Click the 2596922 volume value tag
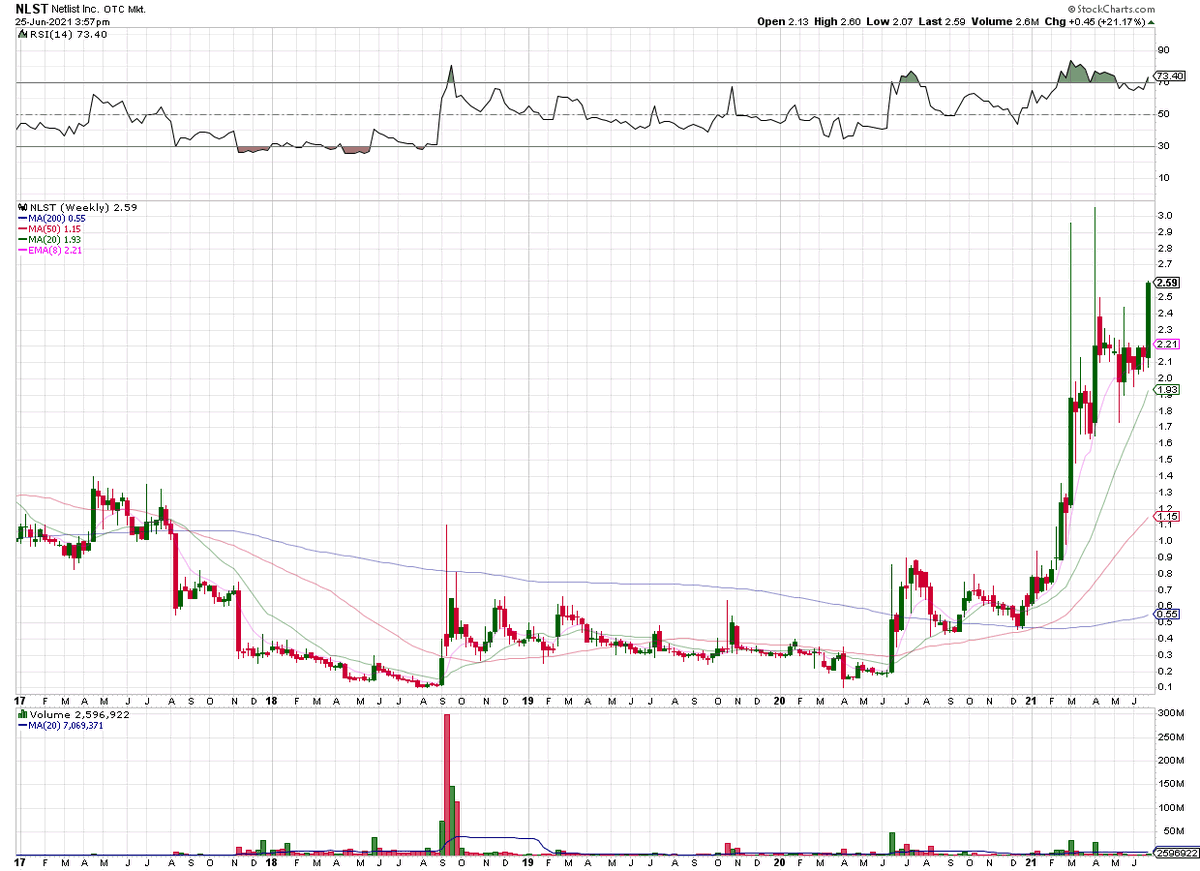 pyautogui.click(x=1176, y=853)
